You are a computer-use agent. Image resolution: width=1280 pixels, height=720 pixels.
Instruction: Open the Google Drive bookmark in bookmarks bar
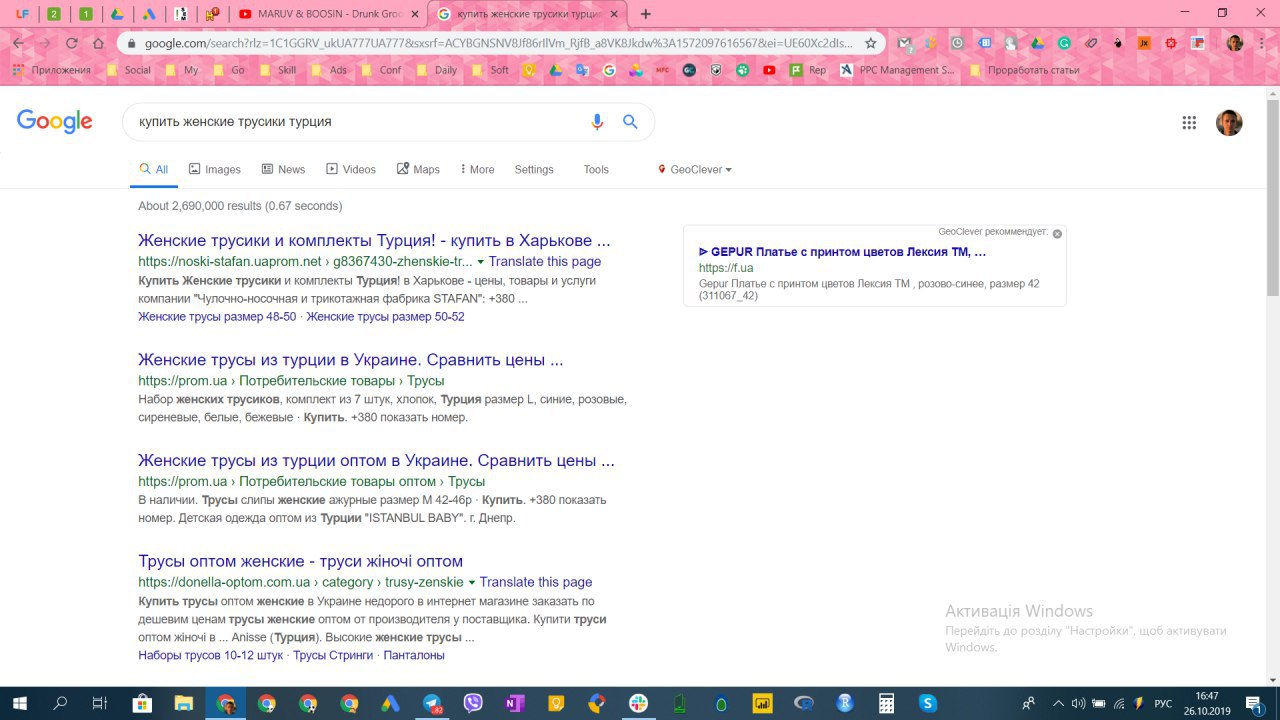(555, 70)
